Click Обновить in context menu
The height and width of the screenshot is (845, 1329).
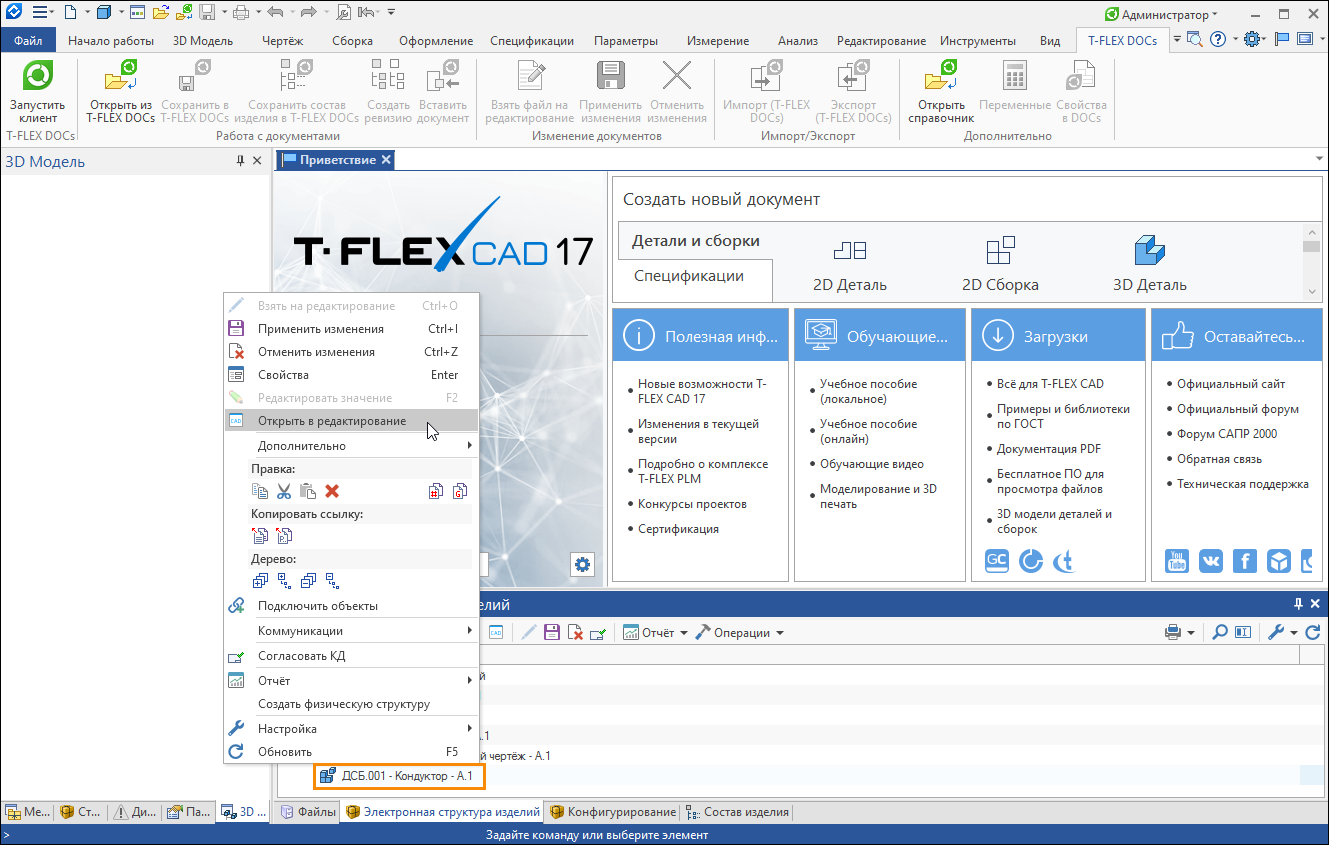tap(351, 752)
